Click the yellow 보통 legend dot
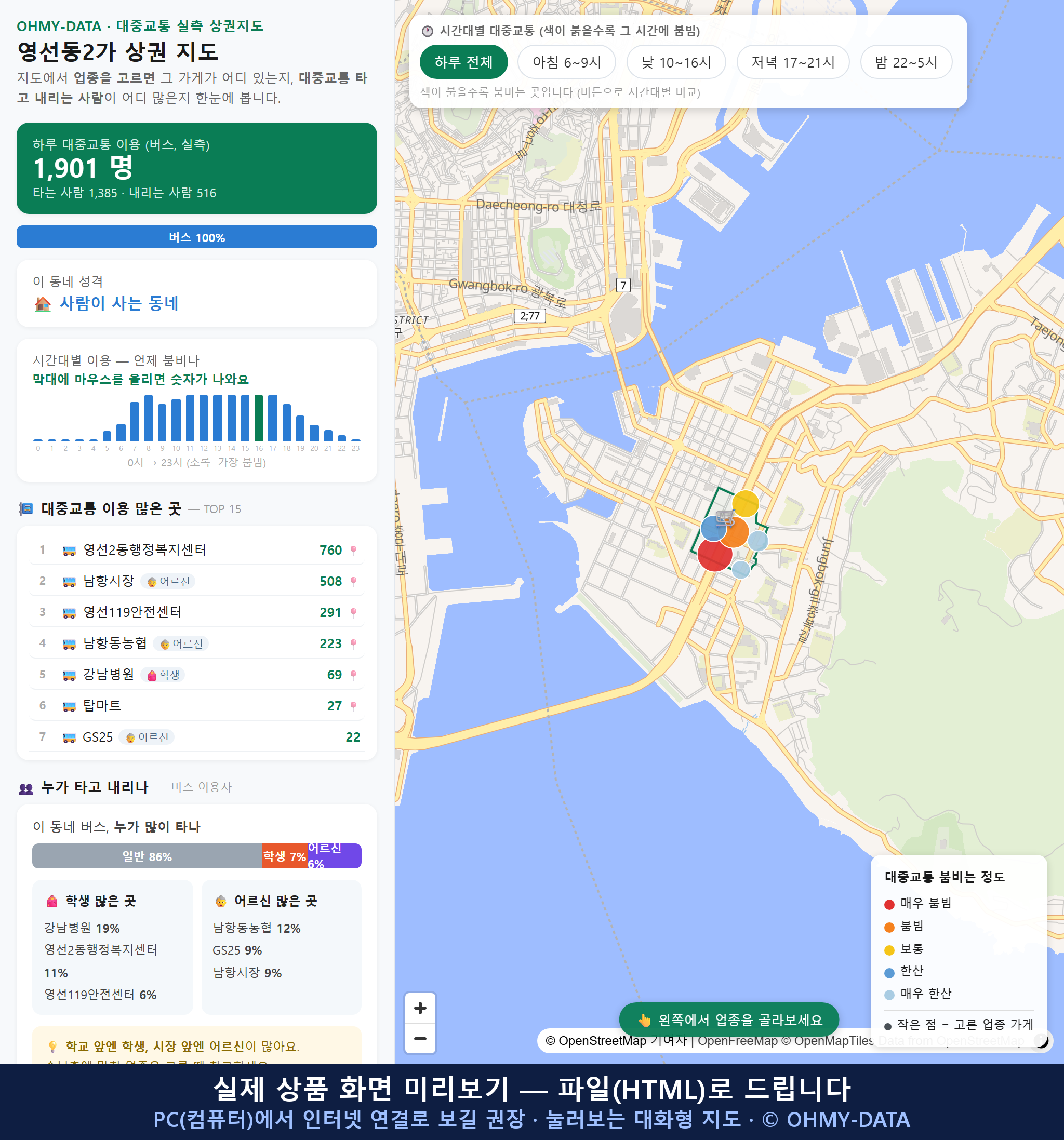Screen dimensions: 1064x1140 [889, 950]
